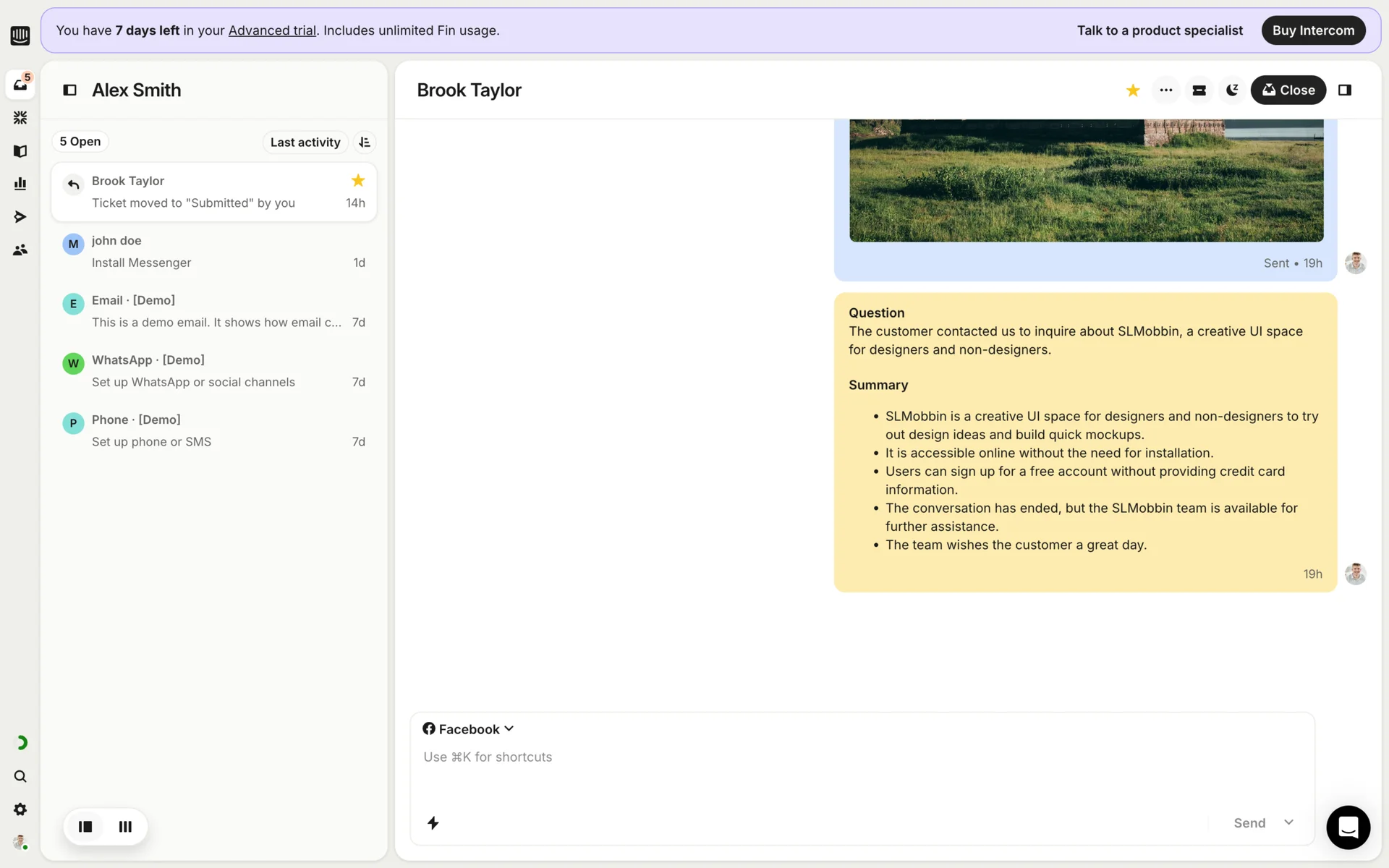Open the Knowledge book icon in sidebar
This screenshot has height=868, width=1389.
20,151
